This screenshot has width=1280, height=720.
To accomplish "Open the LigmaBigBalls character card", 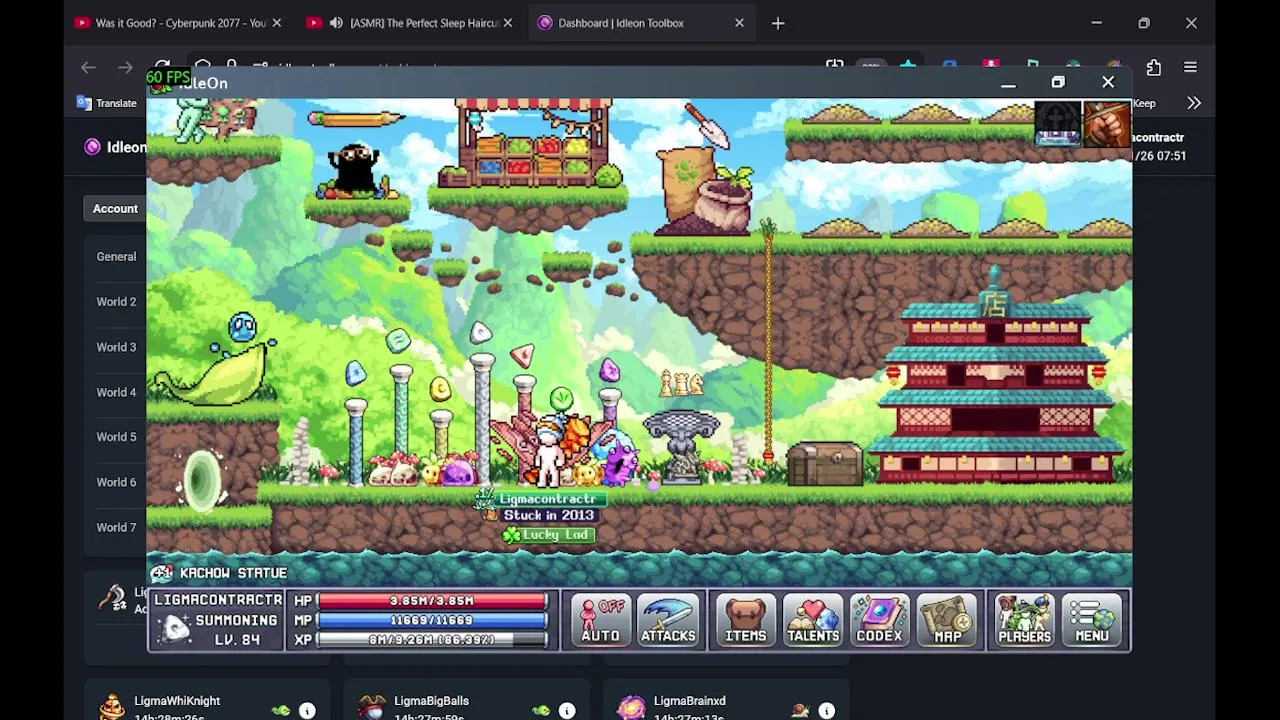I will point(466,702).
